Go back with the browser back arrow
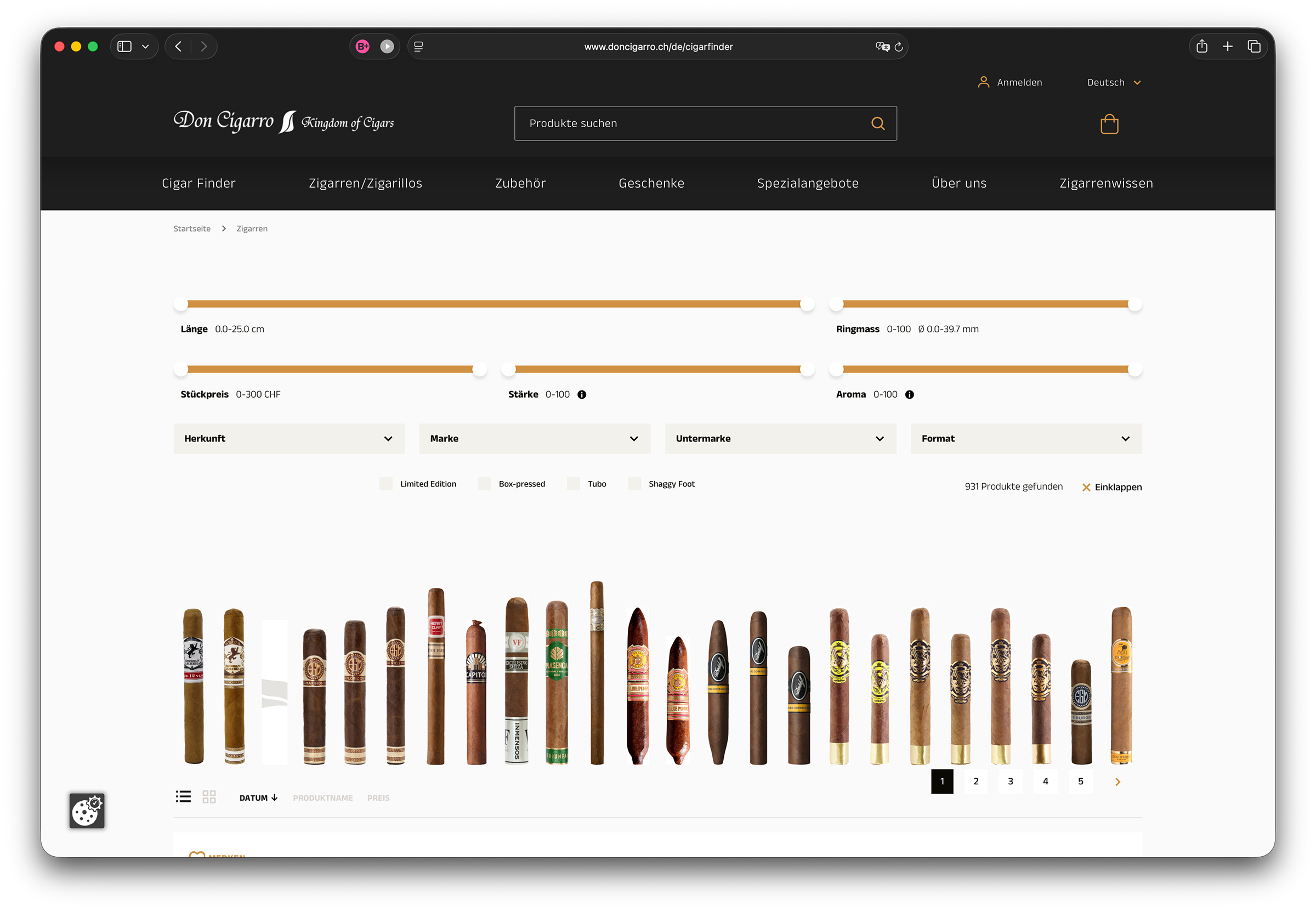 click(x=178, y=46)
